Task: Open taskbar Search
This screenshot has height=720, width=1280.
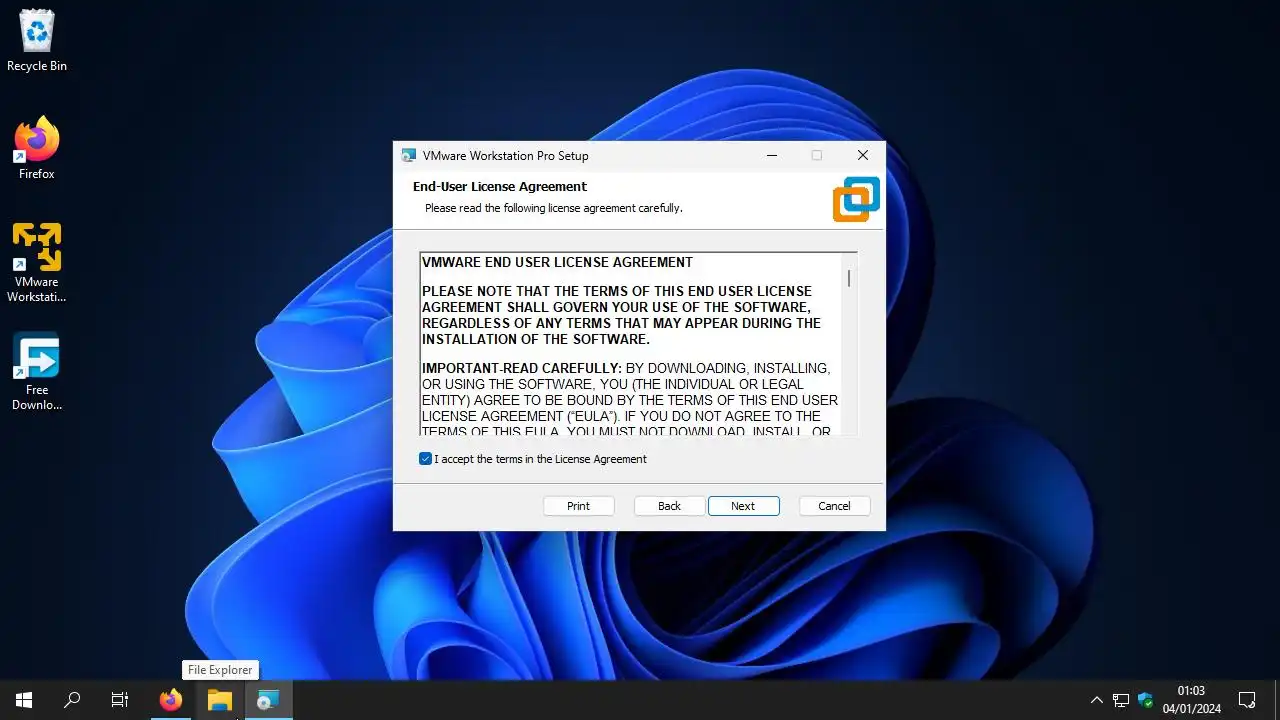Action: click(x=72, y=700)
